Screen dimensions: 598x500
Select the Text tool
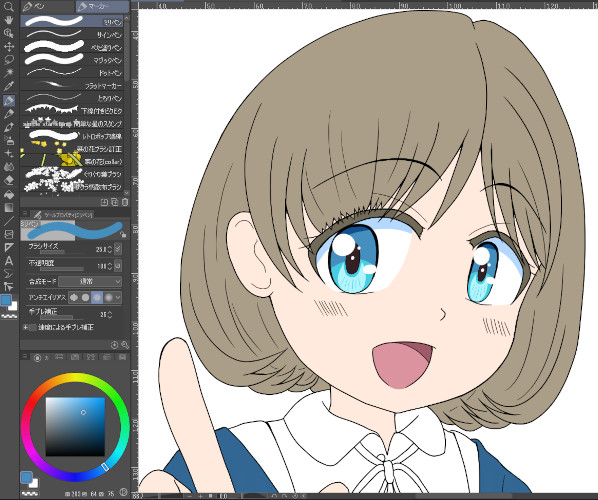point(8,261)
